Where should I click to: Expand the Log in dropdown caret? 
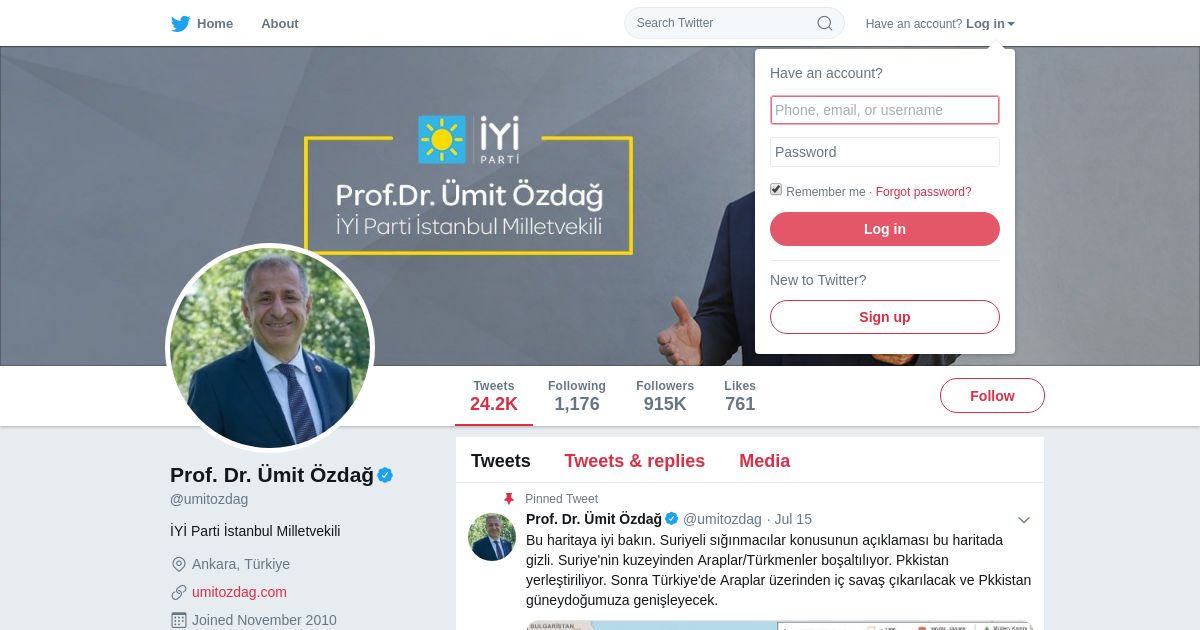click(1011, 24)
